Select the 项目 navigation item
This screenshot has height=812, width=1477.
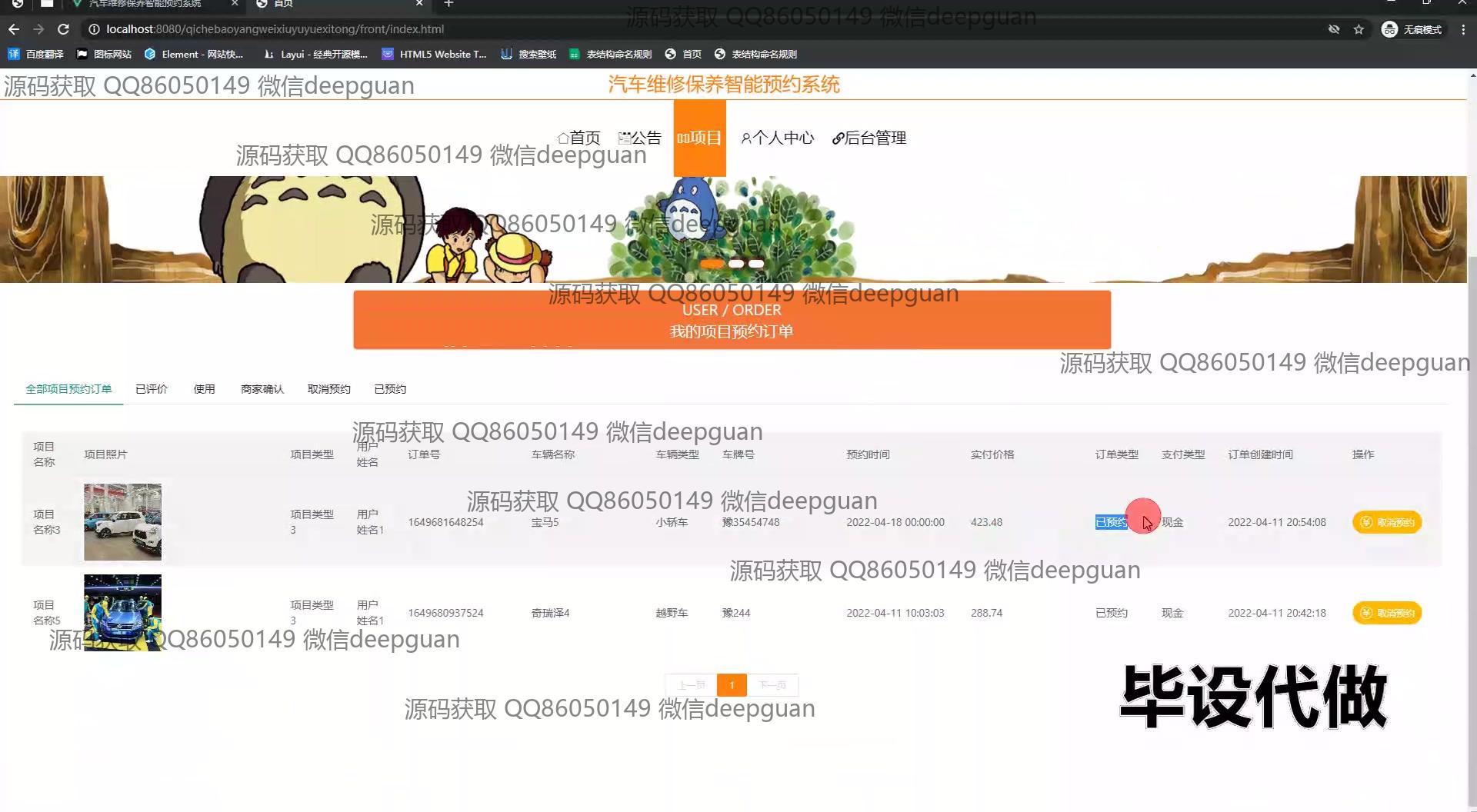click(x=699, y=138)
